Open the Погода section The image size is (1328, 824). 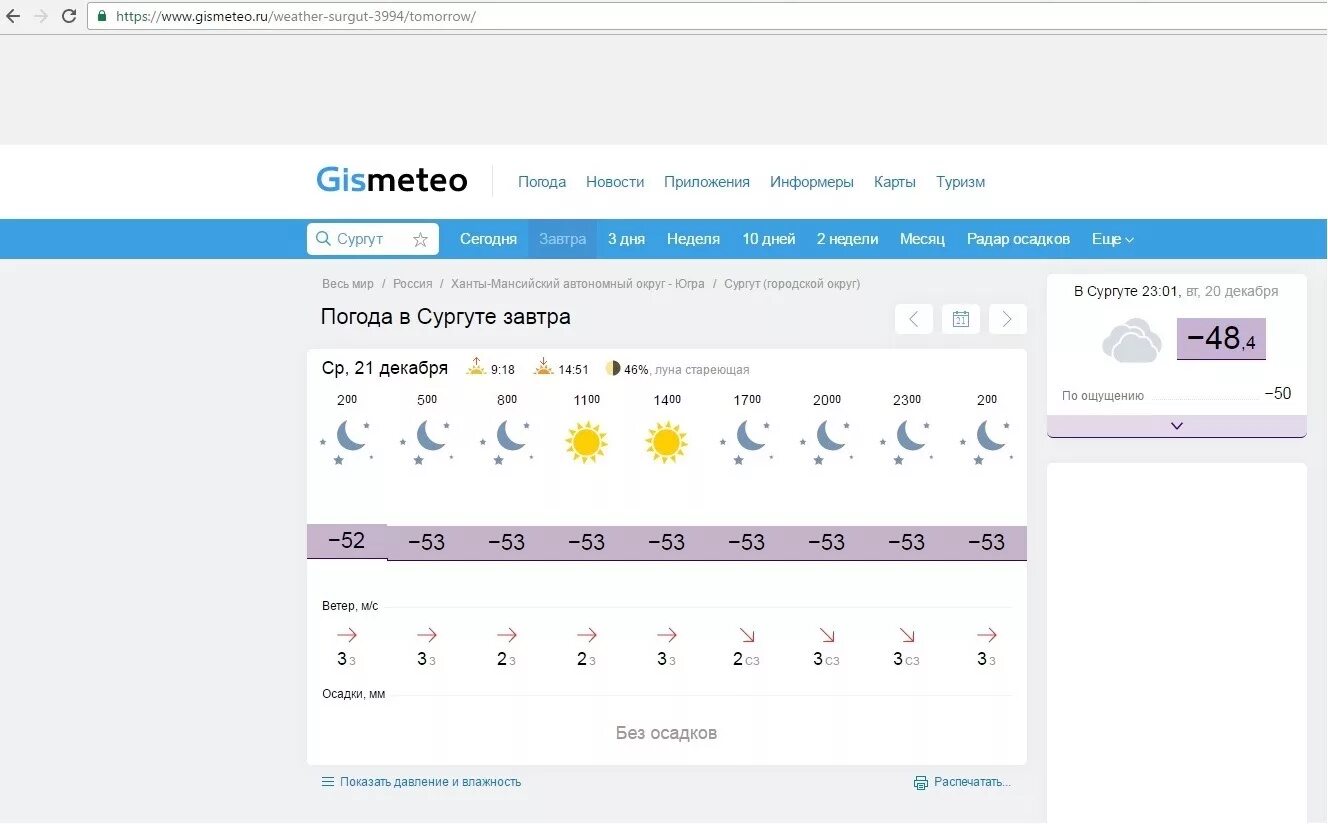coord(542,182)
